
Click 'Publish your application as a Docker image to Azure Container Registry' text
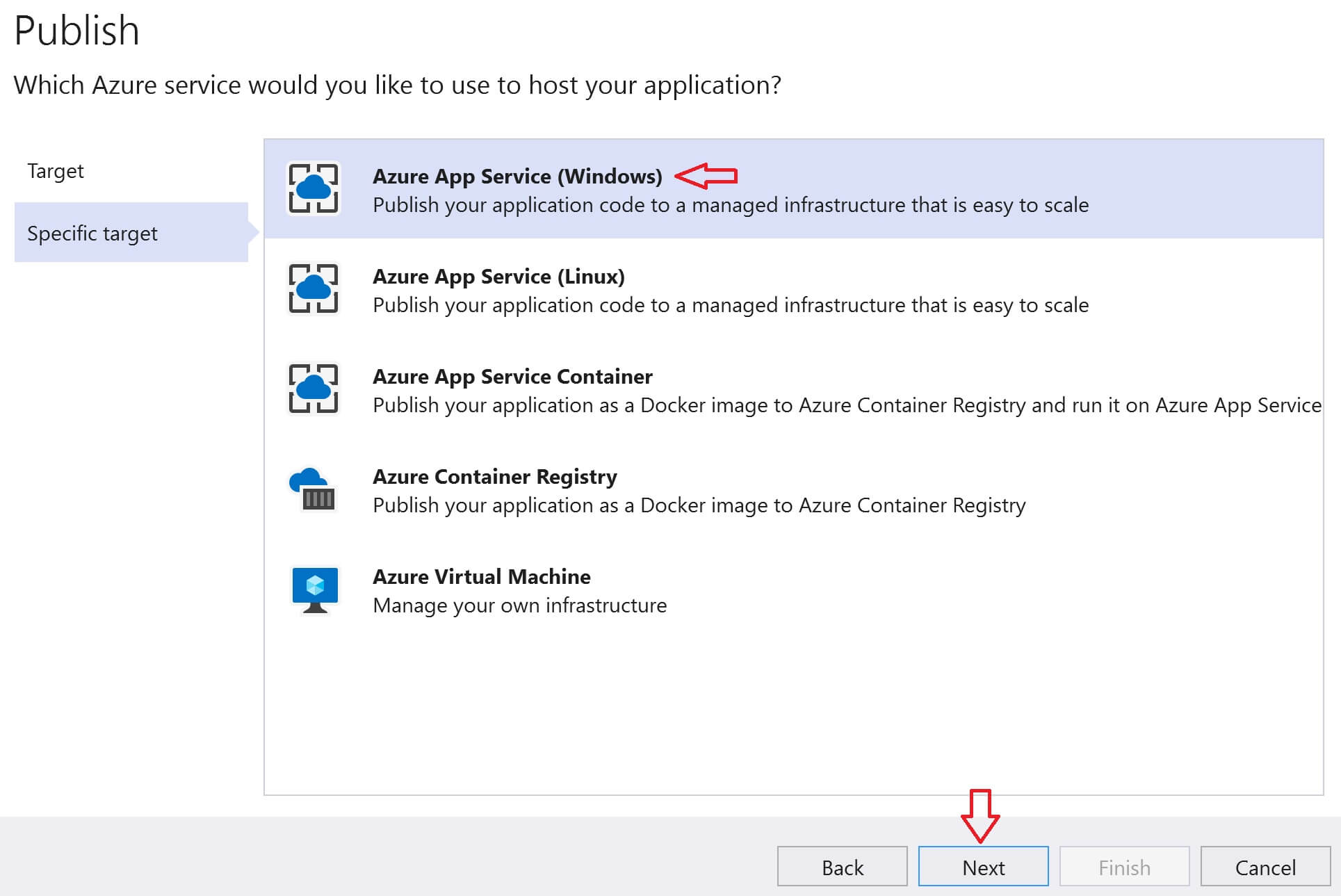pos(699,505)
